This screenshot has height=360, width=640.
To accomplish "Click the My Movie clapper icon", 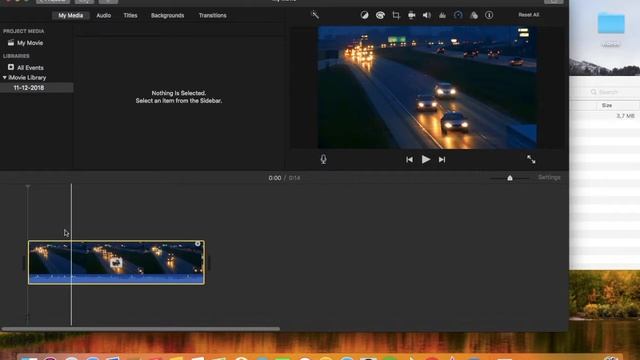I will click(x=11, y=42).
